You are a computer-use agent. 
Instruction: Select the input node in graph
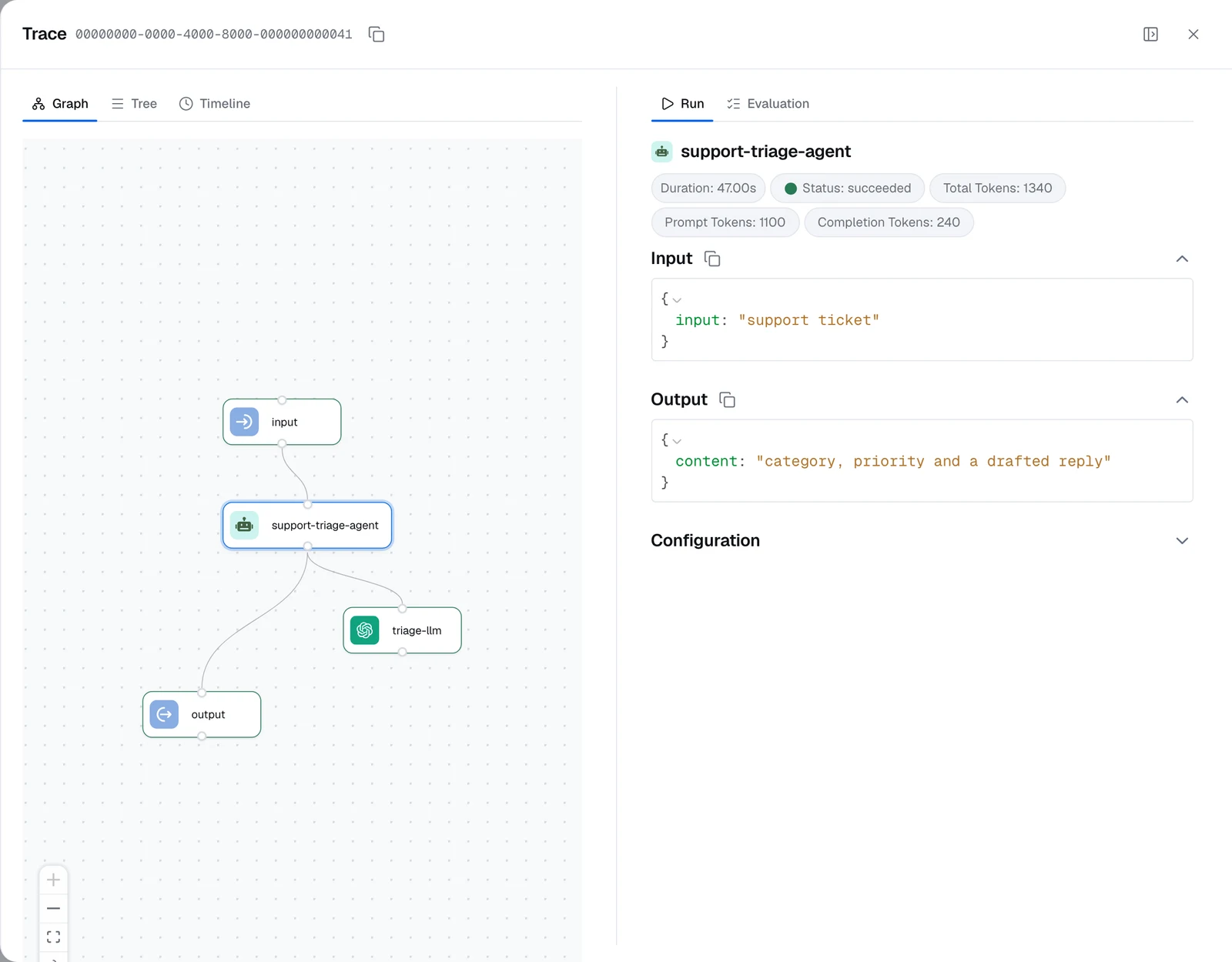coord(282,422)
